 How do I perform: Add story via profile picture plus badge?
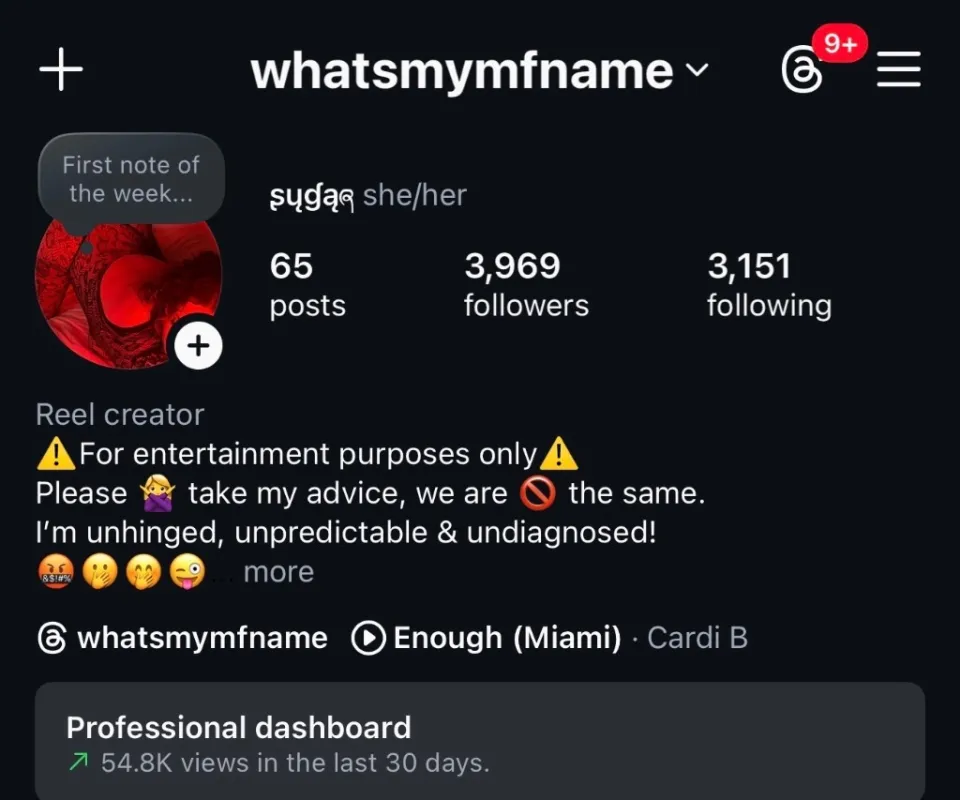pos(198,346)
